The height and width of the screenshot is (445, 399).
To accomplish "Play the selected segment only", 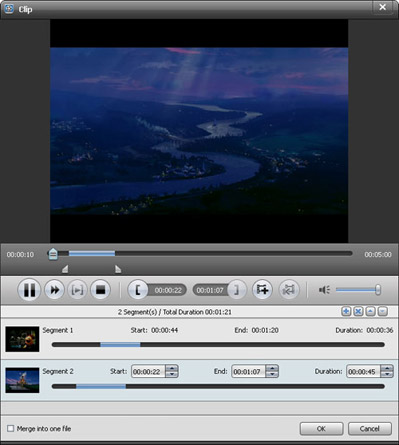I will [x=77, y=290].
